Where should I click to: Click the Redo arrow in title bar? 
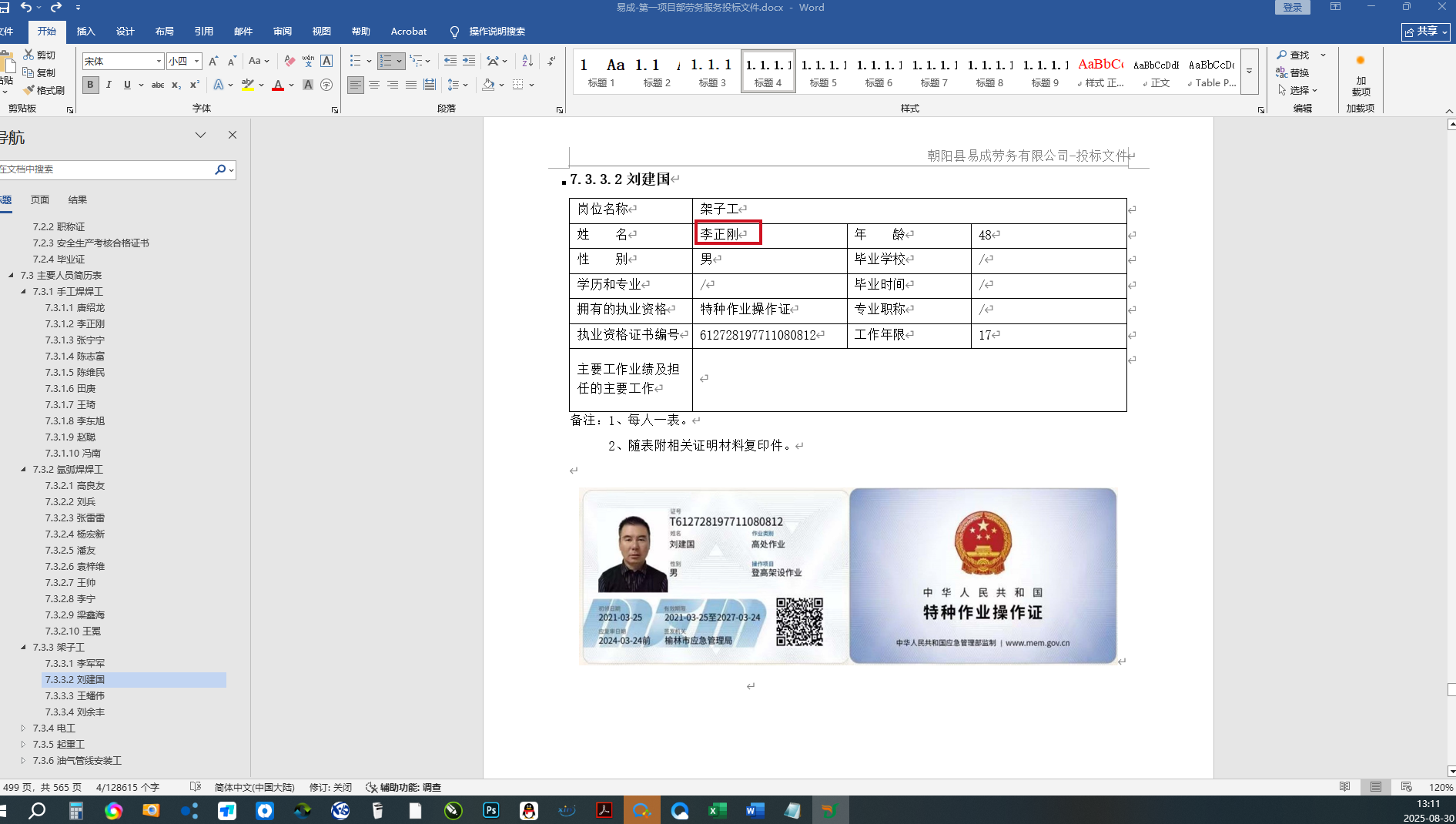coord(55,7)
